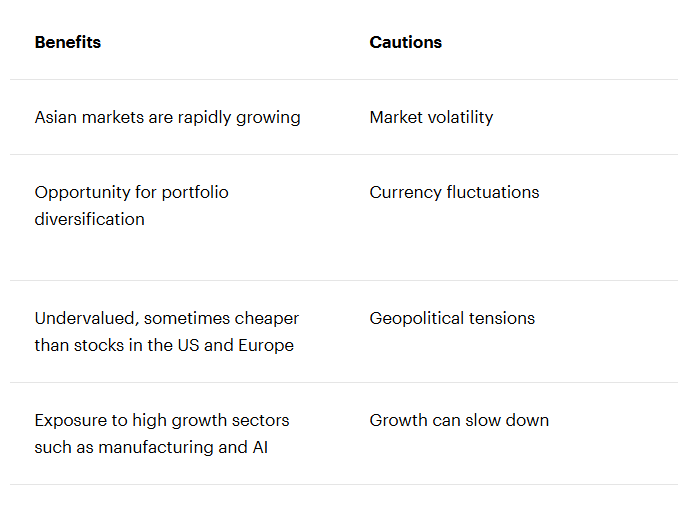The image size is (700, 510).
Task: Click the 'Exposure to high growth sectors' line
Action: tap(162, 421)
